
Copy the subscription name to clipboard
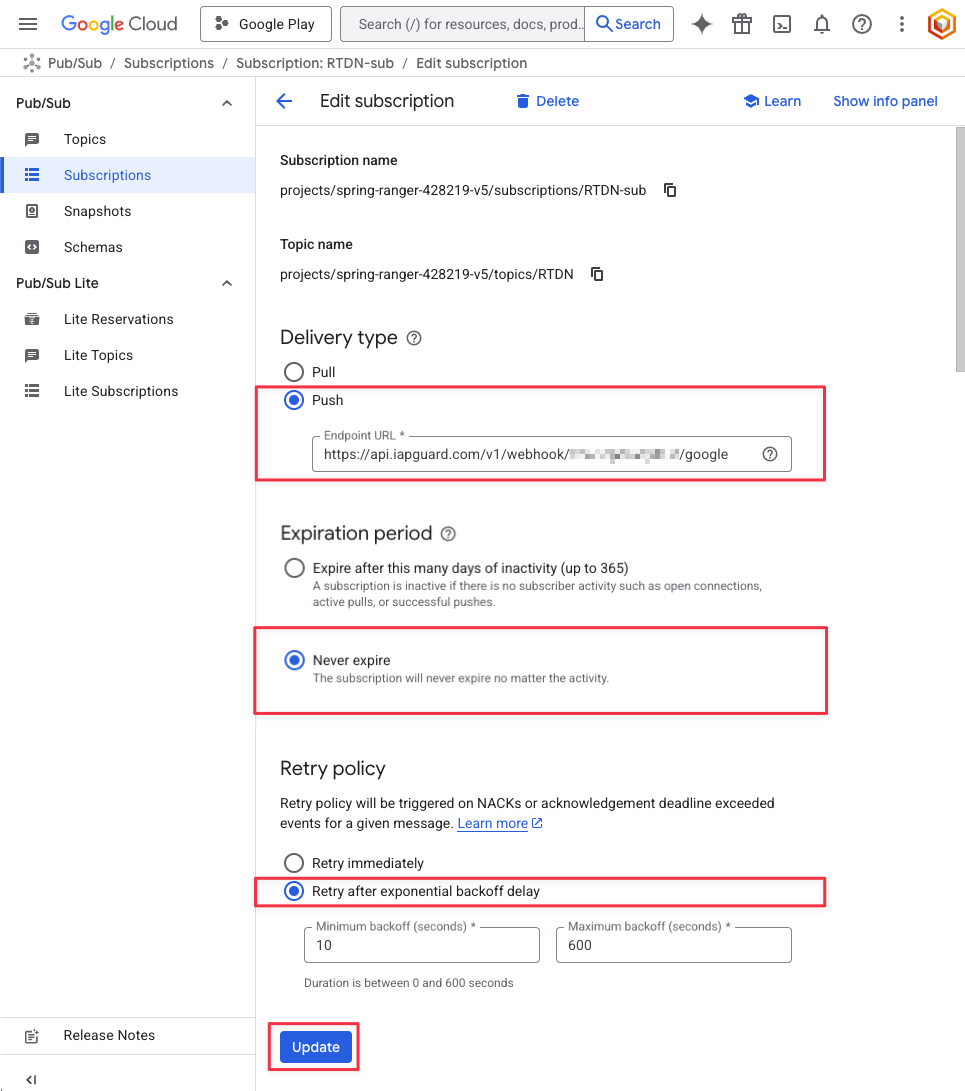point(670,190)
